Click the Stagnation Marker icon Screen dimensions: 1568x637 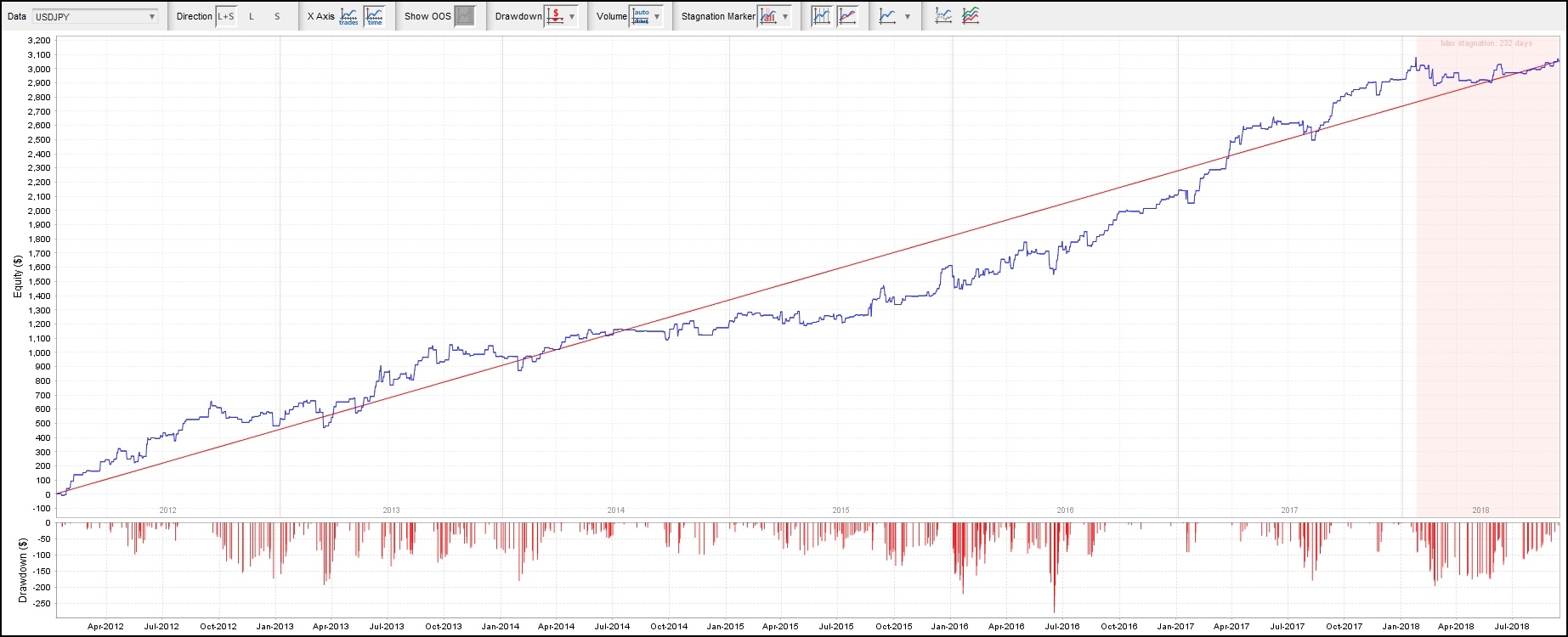(768, 16)
